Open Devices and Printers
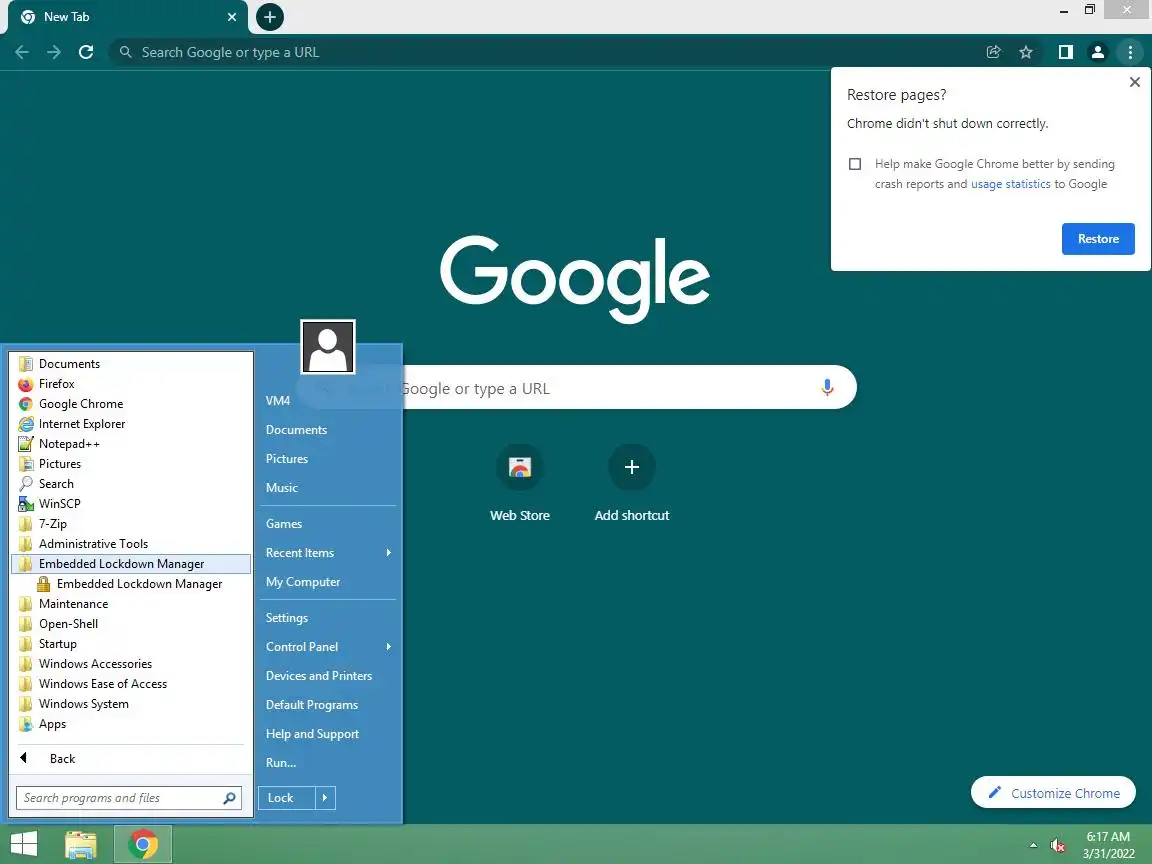 (328, 676)
